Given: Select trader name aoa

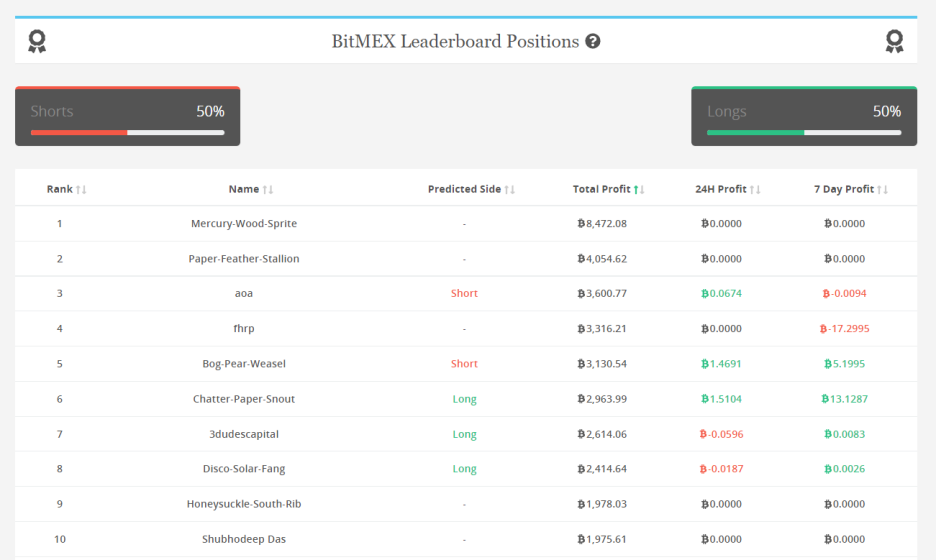Looking at the screenshot, I should click(x=244, y=293).
